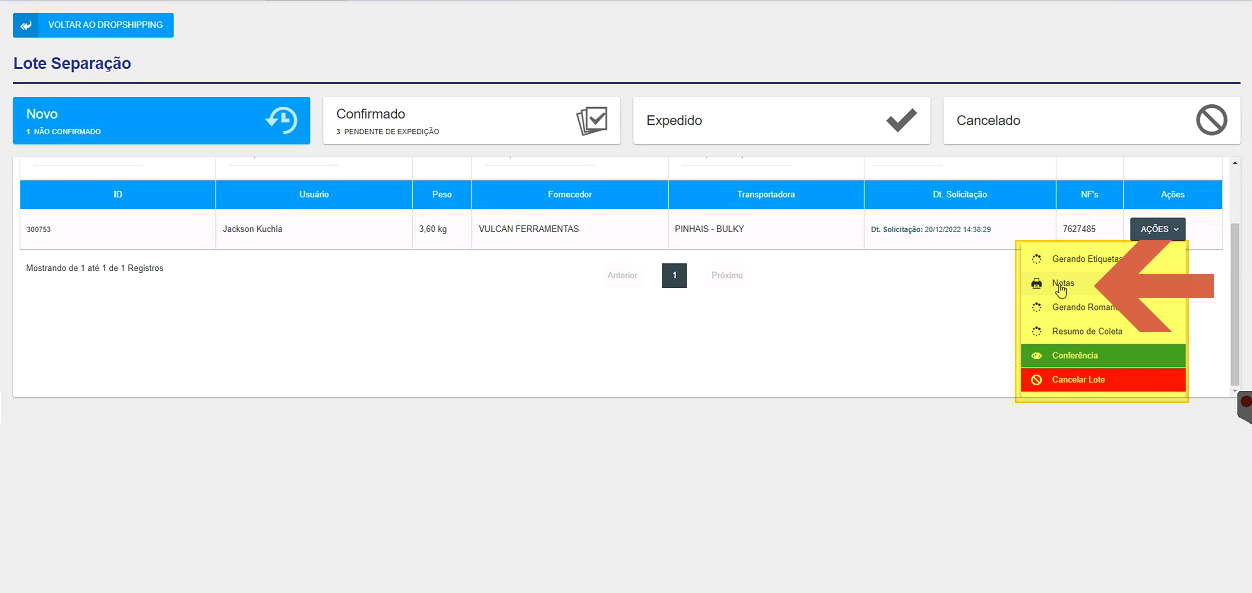
Task: Sort by the Dt. Solicitação column header
Action: pos(960,194)
